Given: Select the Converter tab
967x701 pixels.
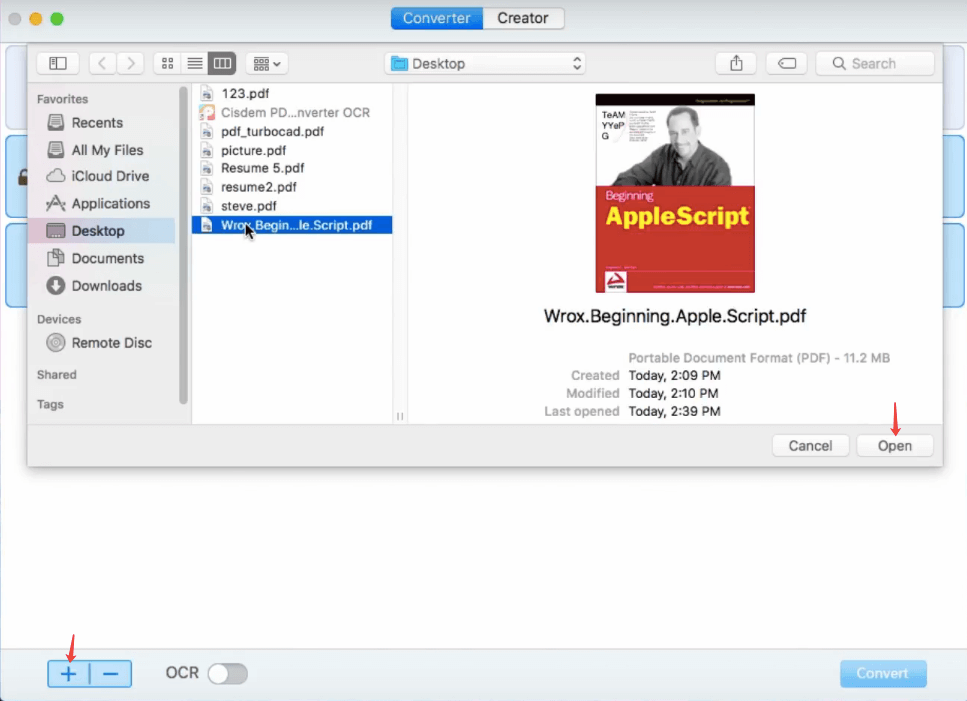Looking at the screenshot, I should click(x=437, y=18).
